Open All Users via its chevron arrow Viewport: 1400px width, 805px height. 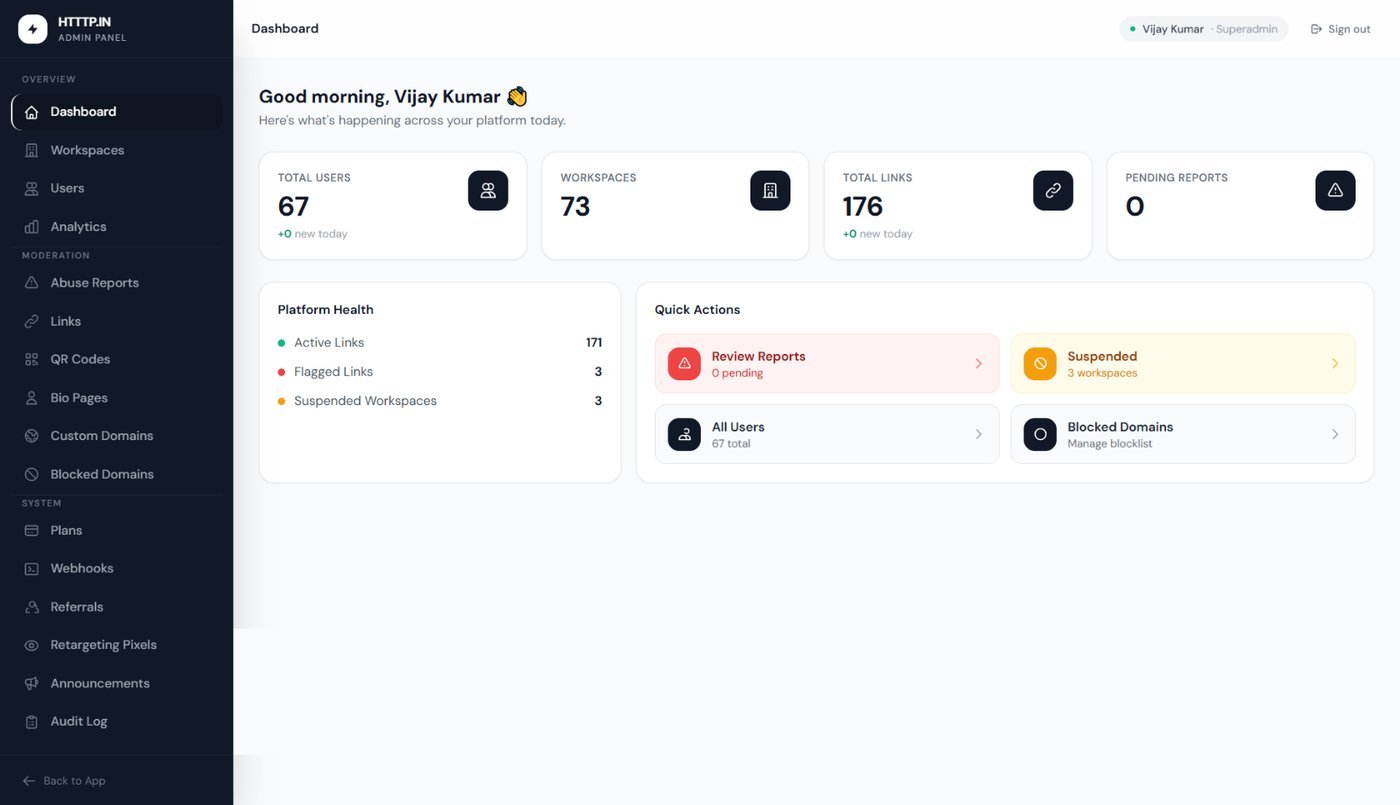979,434
